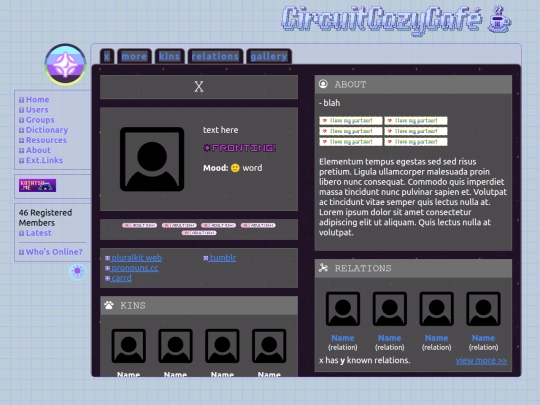Toggle the sun theme switch icon
540x405 pixels.
77,271
